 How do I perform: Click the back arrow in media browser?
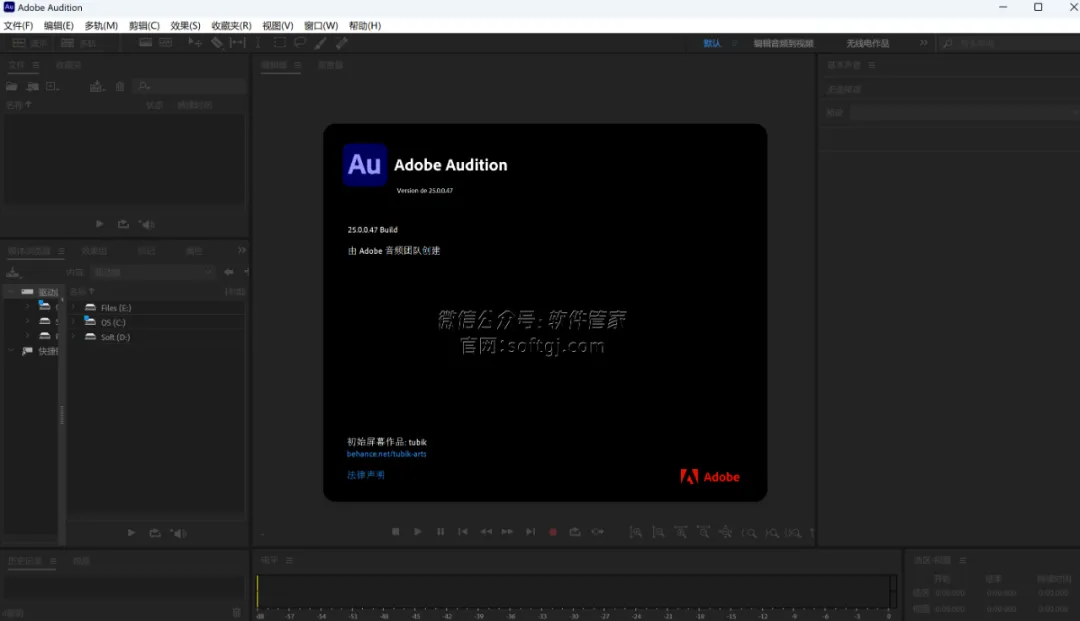point(229,272)
